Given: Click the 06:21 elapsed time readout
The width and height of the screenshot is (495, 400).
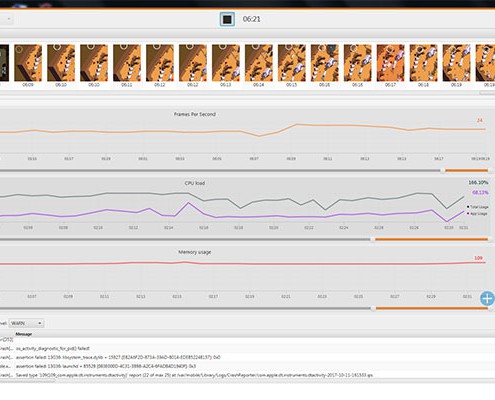Looking at the screenshot, I should click(251, 19).
